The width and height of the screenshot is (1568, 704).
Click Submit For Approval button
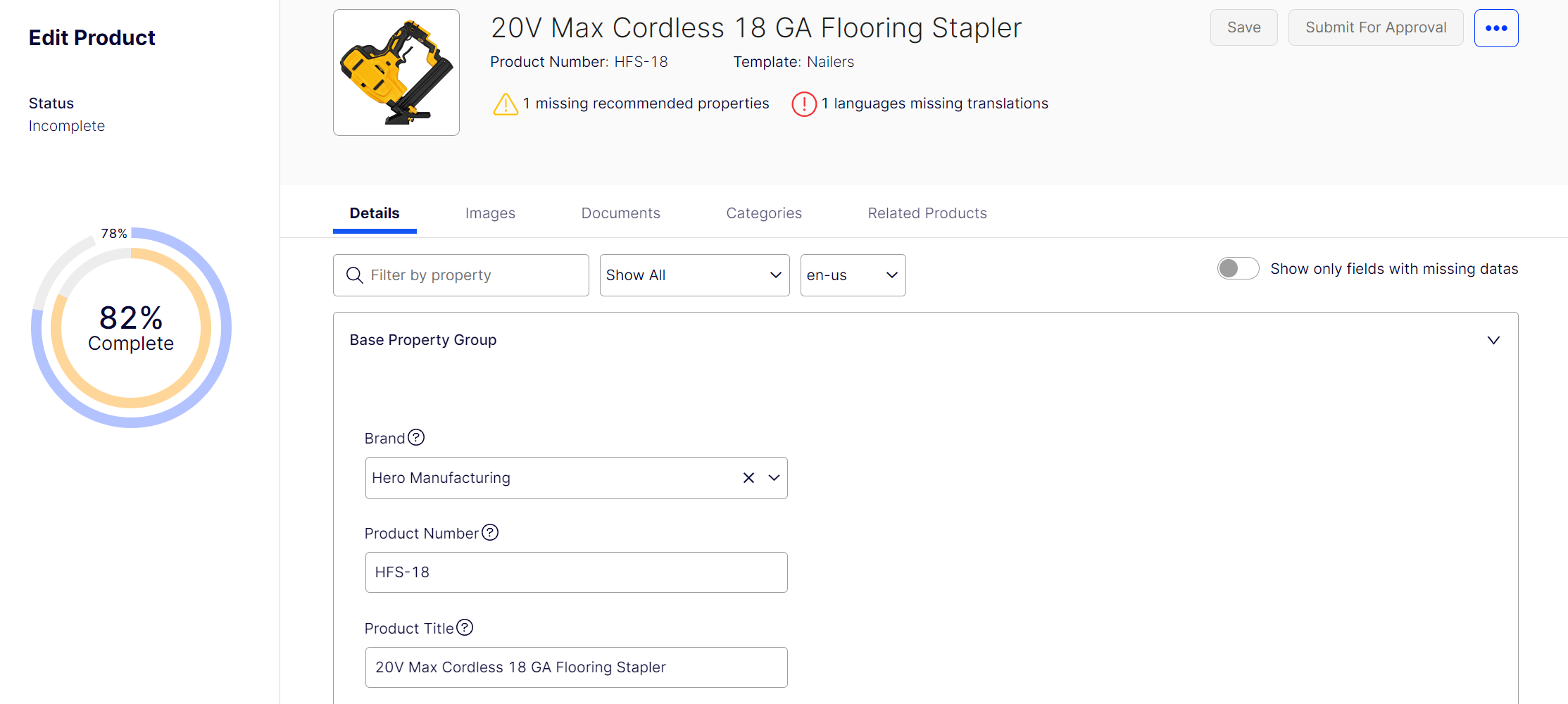[1375, 27]
